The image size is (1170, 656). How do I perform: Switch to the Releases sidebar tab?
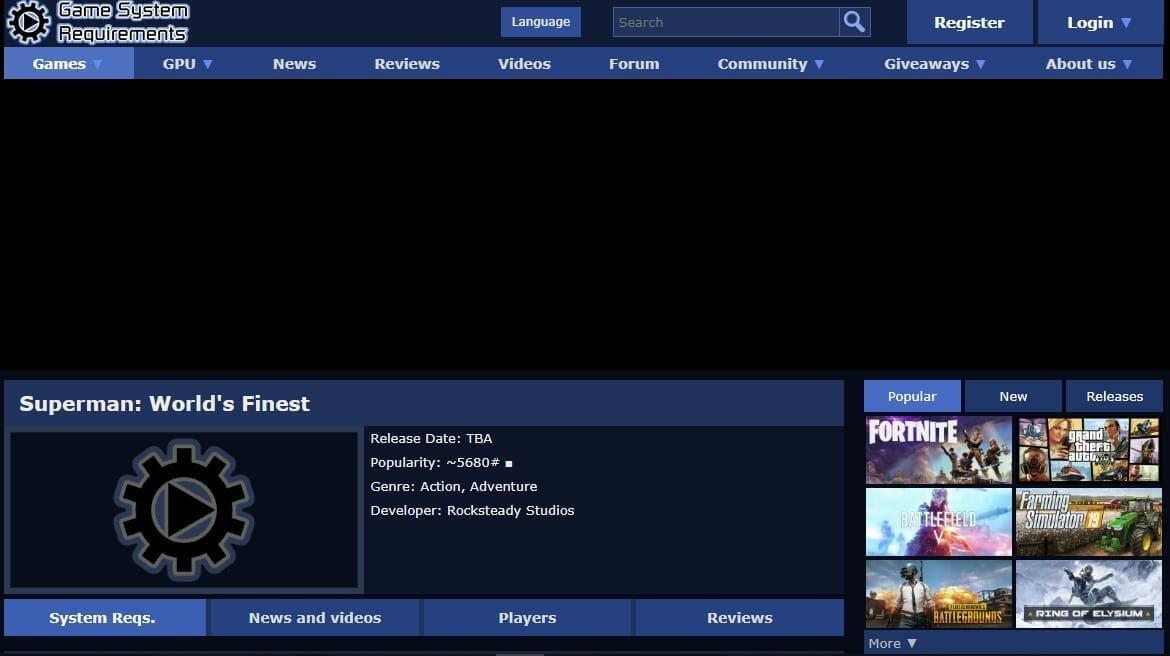[1114, 397]
